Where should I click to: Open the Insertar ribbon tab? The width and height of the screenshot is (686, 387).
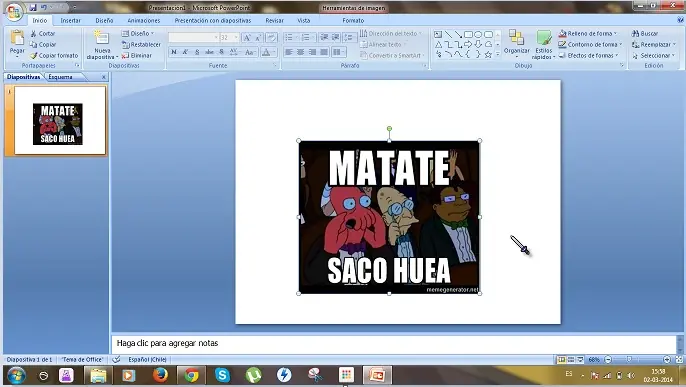(70, 21)
